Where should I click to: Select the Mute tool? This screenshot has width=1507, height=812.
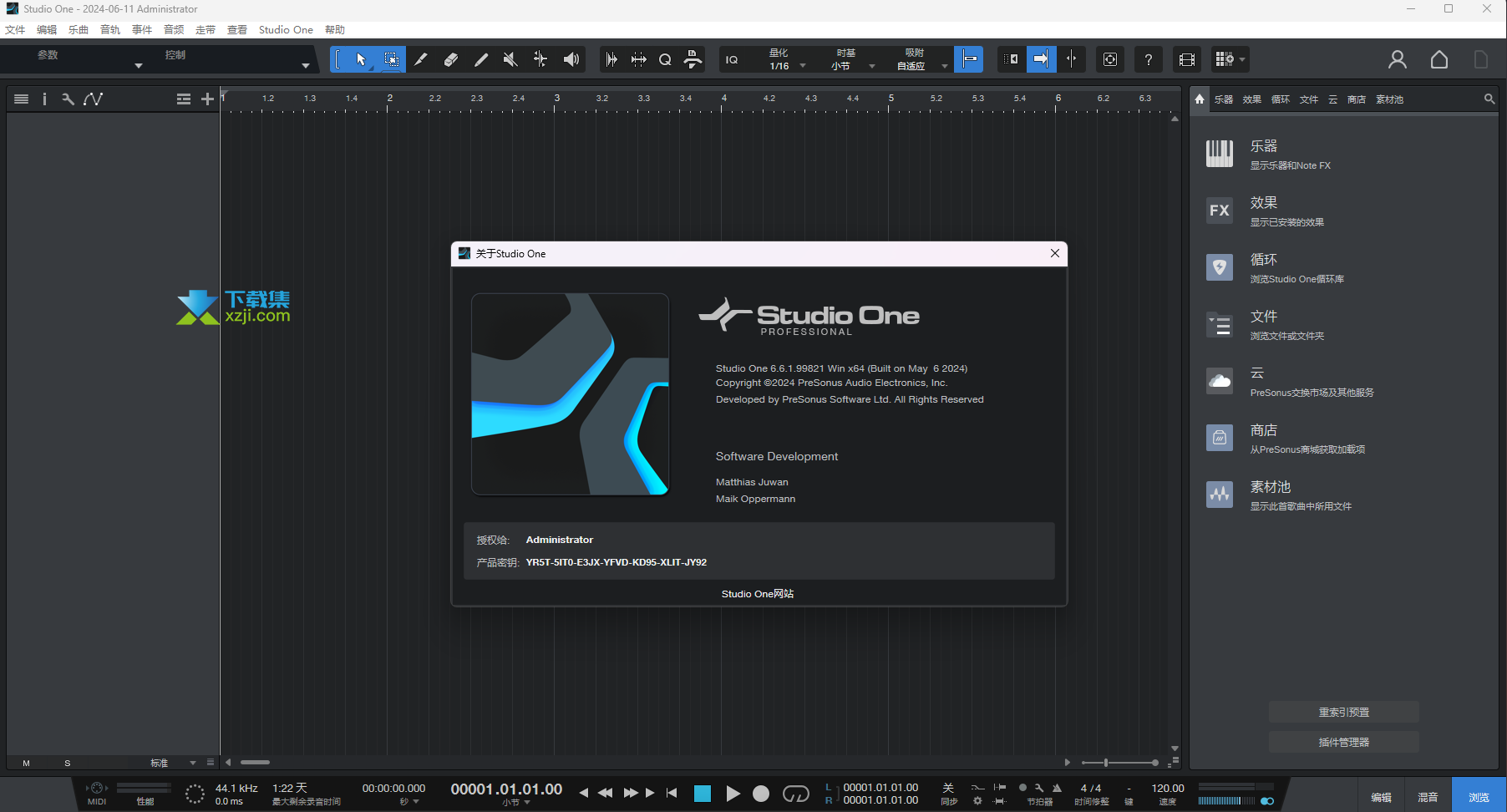pyautogui.click(x=510, y=59)
